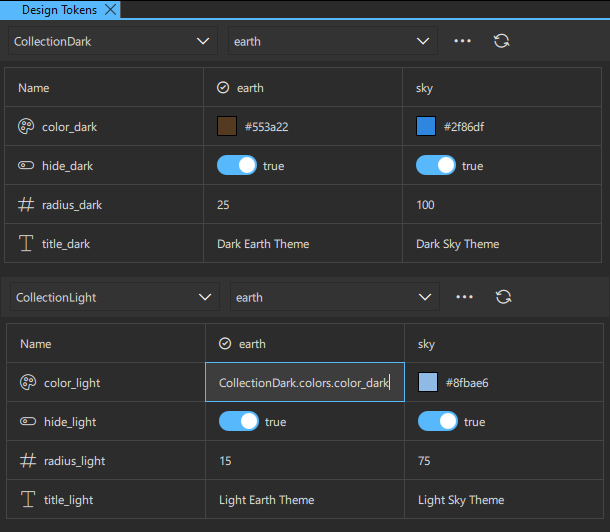The height and width of the screenshot is (532, 610).
Task: Click the sky column header in CollectionDark
Action: click(x=425, y=88)
